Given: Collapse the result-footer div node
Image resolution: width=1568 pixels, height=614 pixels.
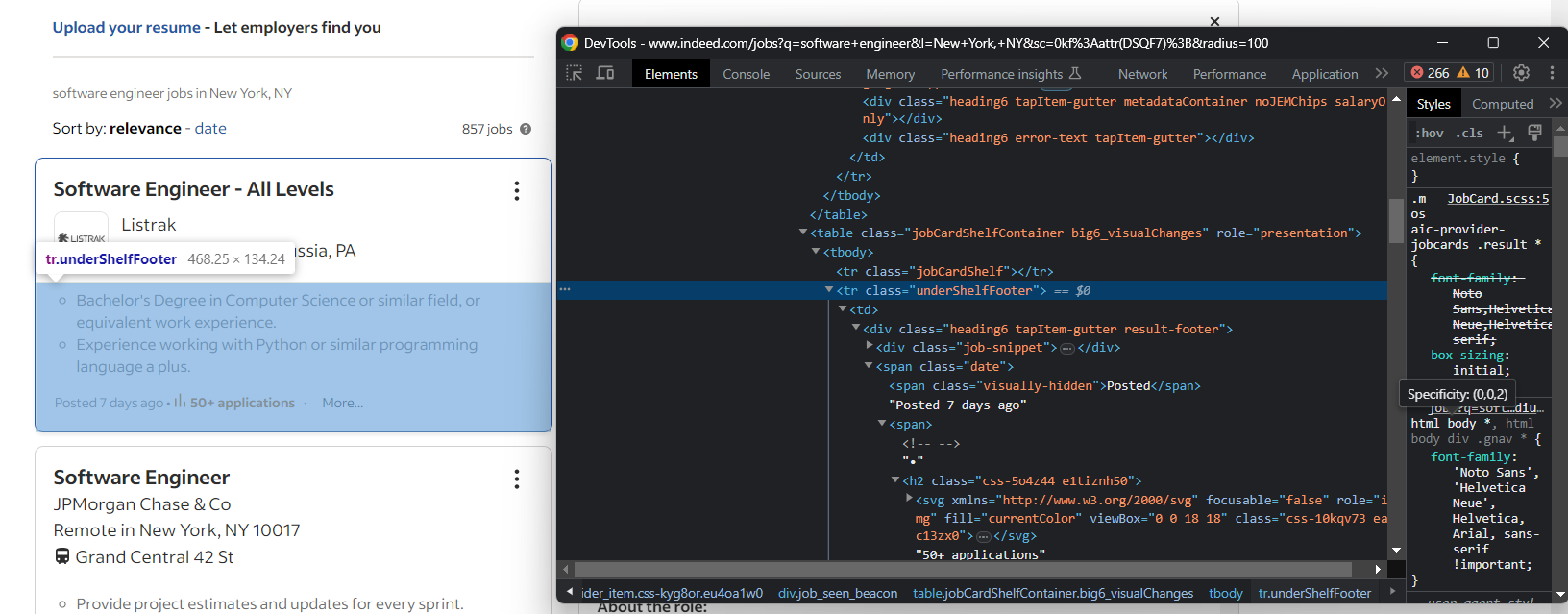Looking at the screenshot, I should coord(855,329).
